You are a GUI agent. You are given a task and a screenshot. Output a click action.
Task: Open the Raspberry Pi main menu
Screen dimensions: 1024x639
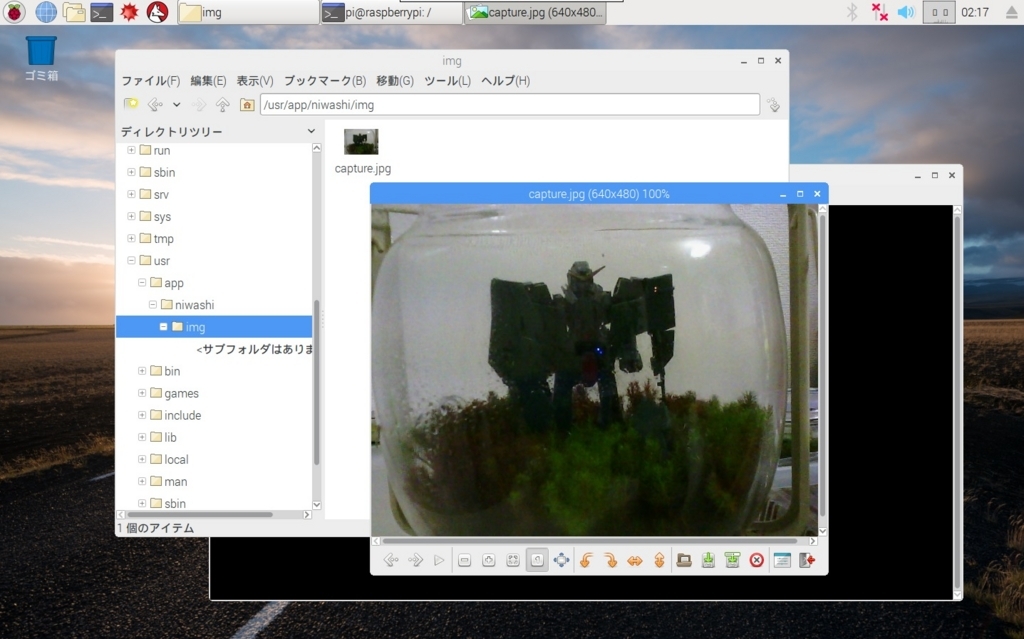(x=14, y=12)
